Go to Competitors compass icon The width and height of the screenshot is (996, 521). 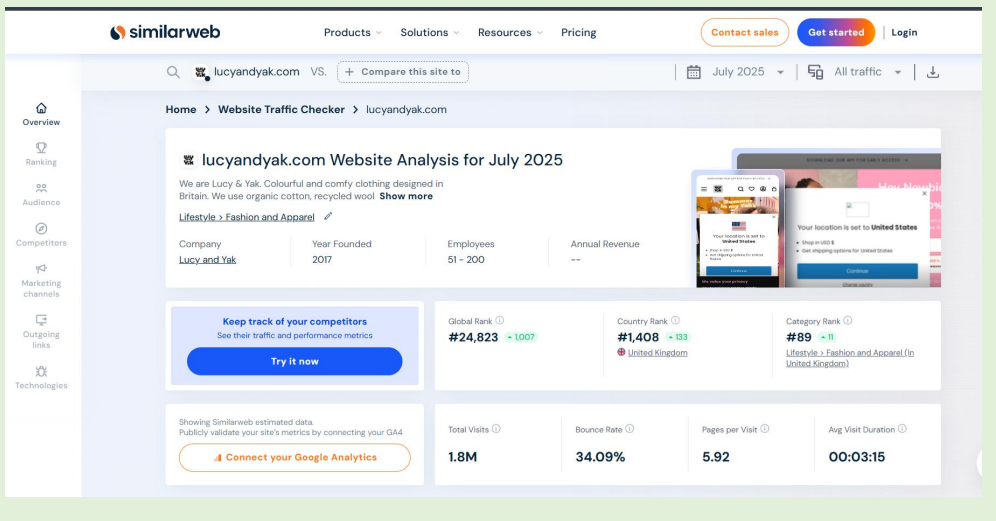(x=41, y=229)
